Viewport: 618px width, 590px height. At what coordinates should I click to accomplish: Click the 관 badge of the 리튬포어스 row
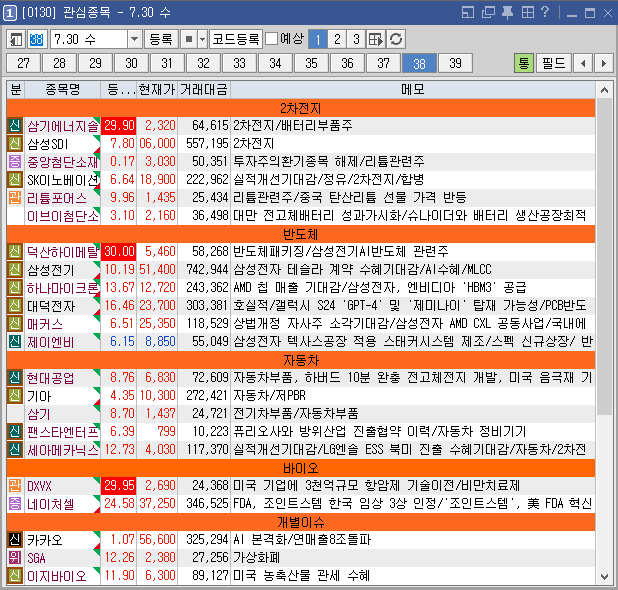[15, 197]
